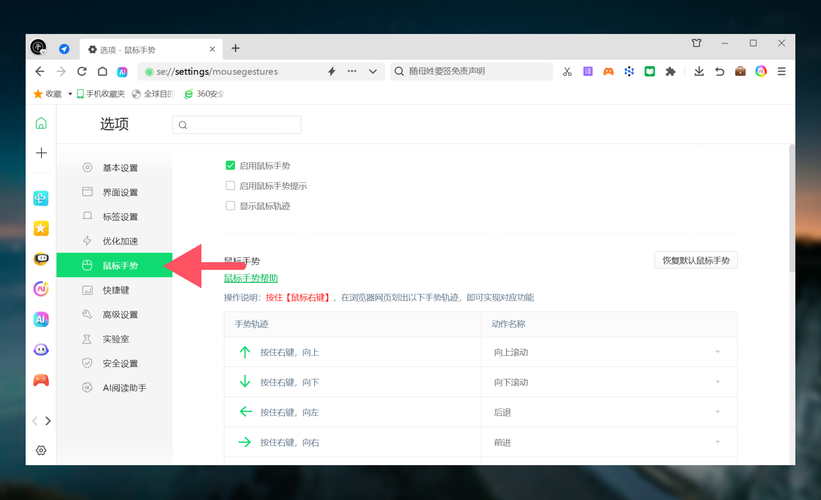Enable 显示鼠标轨迹 checkbox
This screenshot has height=500, width=821.
(230, 206)
